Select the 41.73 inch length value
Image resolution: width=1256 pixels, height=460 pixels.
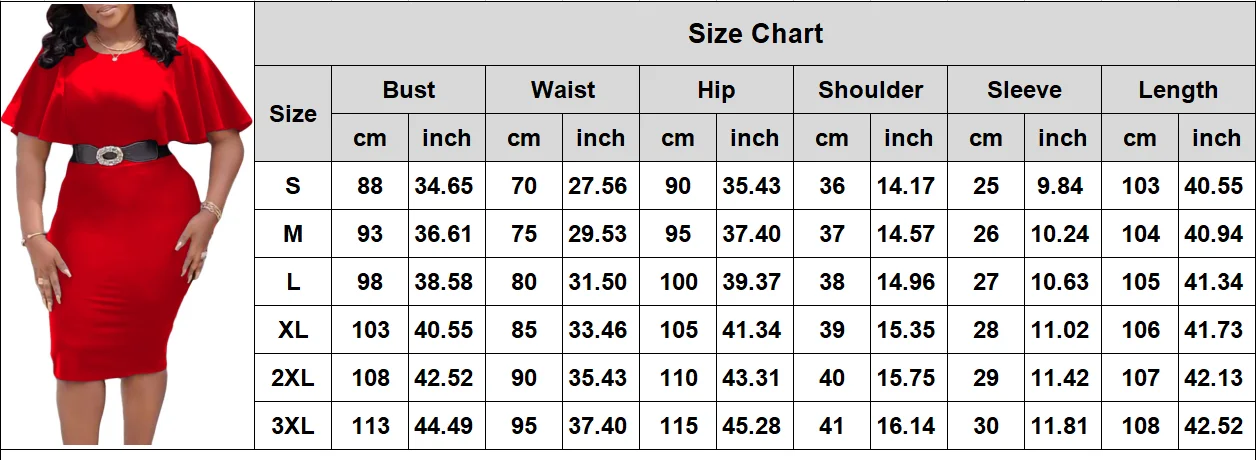(x=1216, y=330)
